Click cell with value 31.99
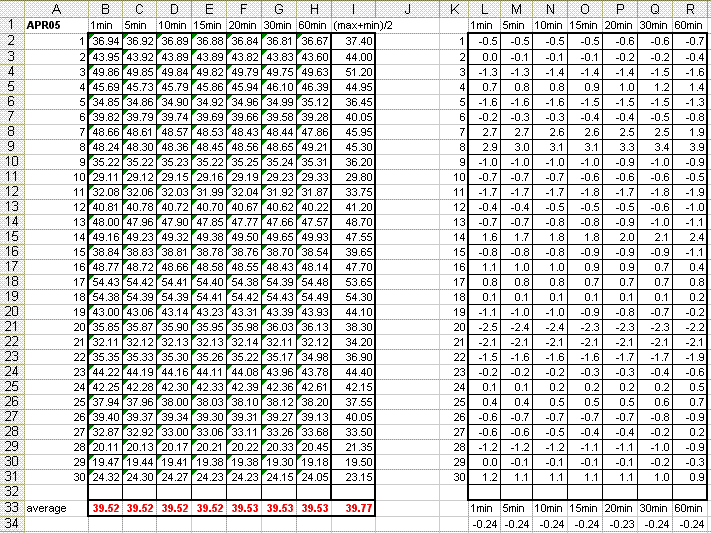The width and height of the screenshot is (711, 533). tap(209, 192)
